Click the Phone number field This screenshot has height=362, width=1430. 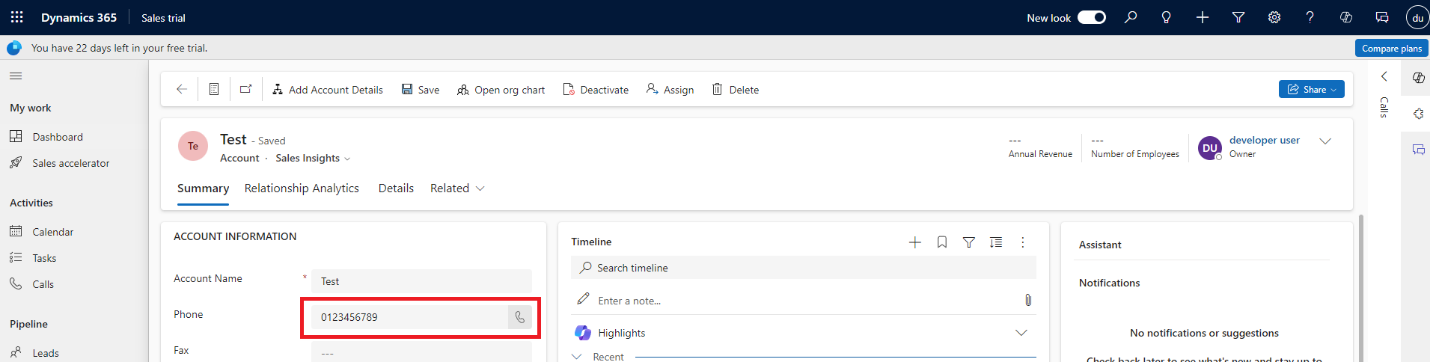[408, 317]
